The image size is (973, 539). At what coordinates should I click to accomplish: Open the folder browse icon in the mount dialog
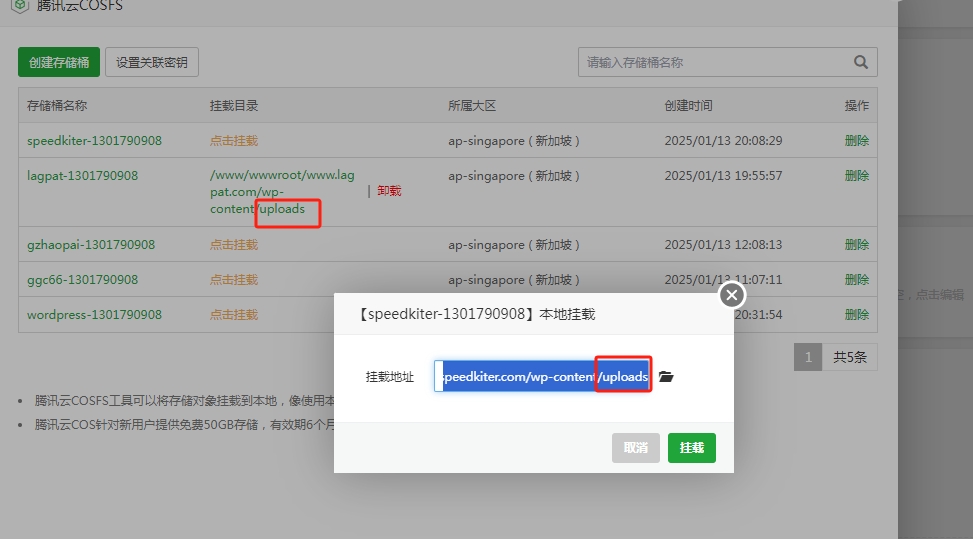[x=666, y=376]
